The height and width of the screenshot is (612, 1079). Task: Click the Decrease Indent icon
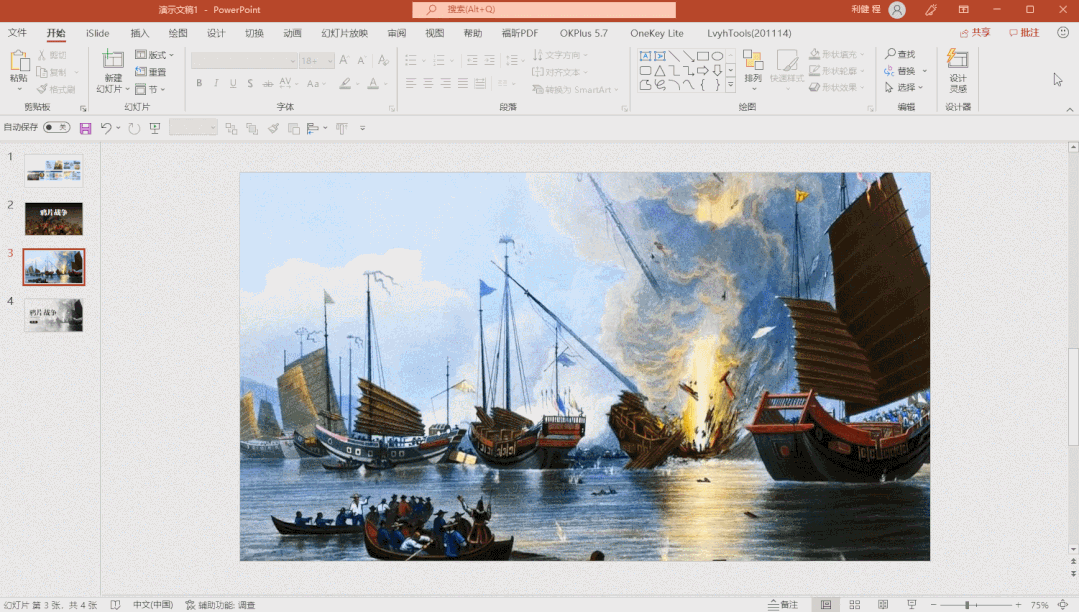pyautogui.click(x=472, y=61)
